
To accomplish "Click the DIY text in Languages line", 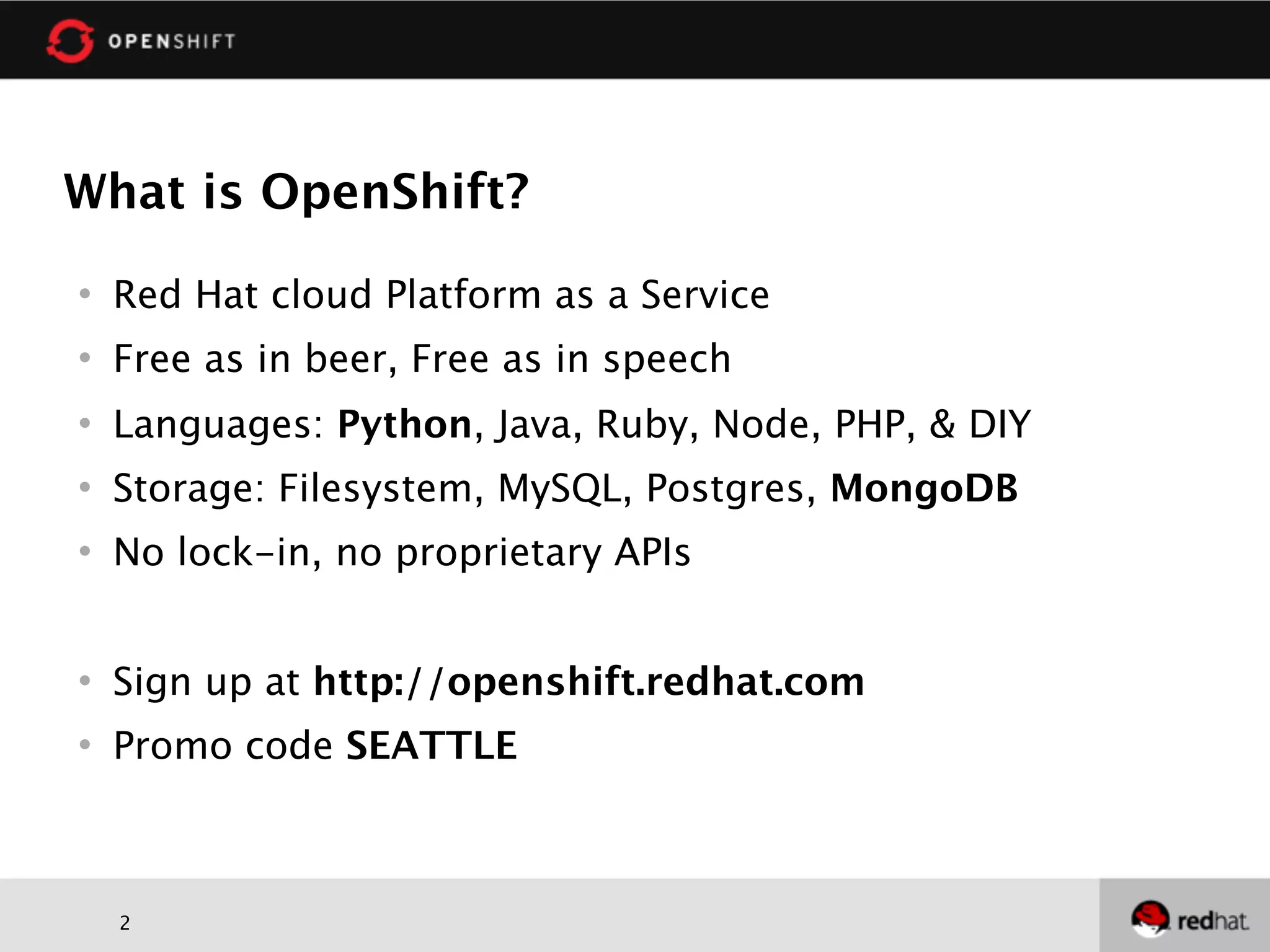I will click(1000, 425).
